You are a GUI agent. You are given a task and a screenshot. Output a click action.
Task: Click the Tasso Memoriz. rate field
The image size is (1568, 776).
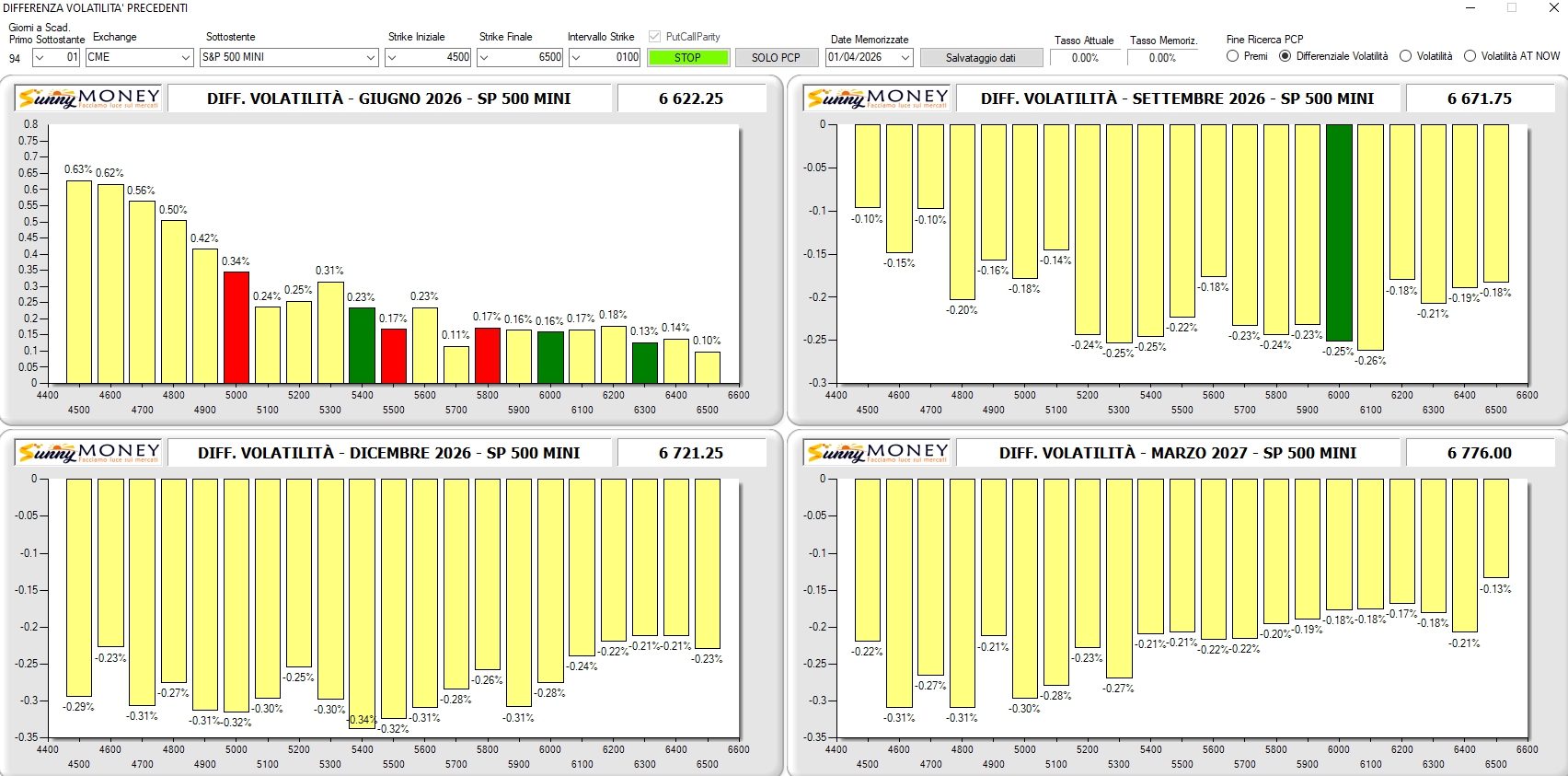(x=1162, y=57)
